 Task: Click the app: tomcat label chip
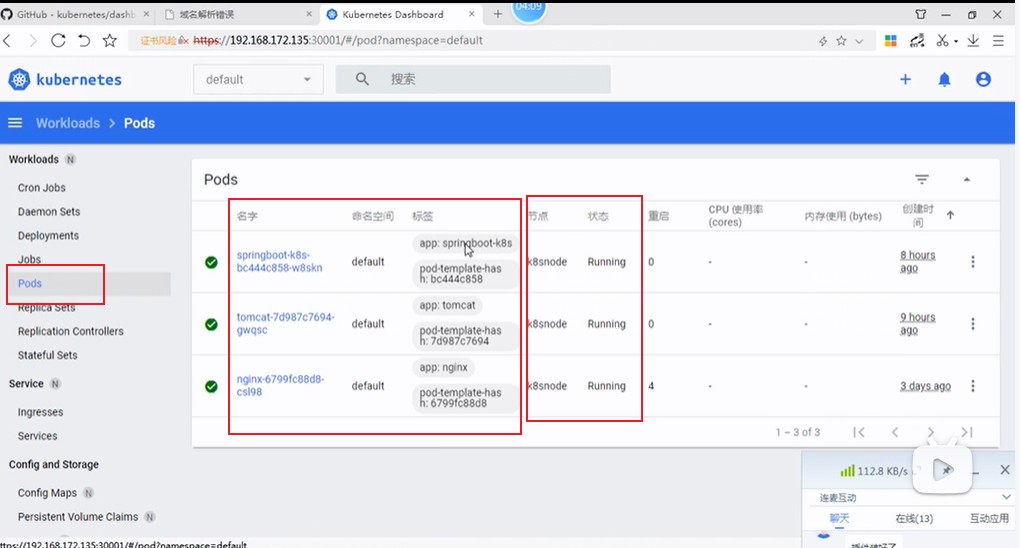click(447, 305)
